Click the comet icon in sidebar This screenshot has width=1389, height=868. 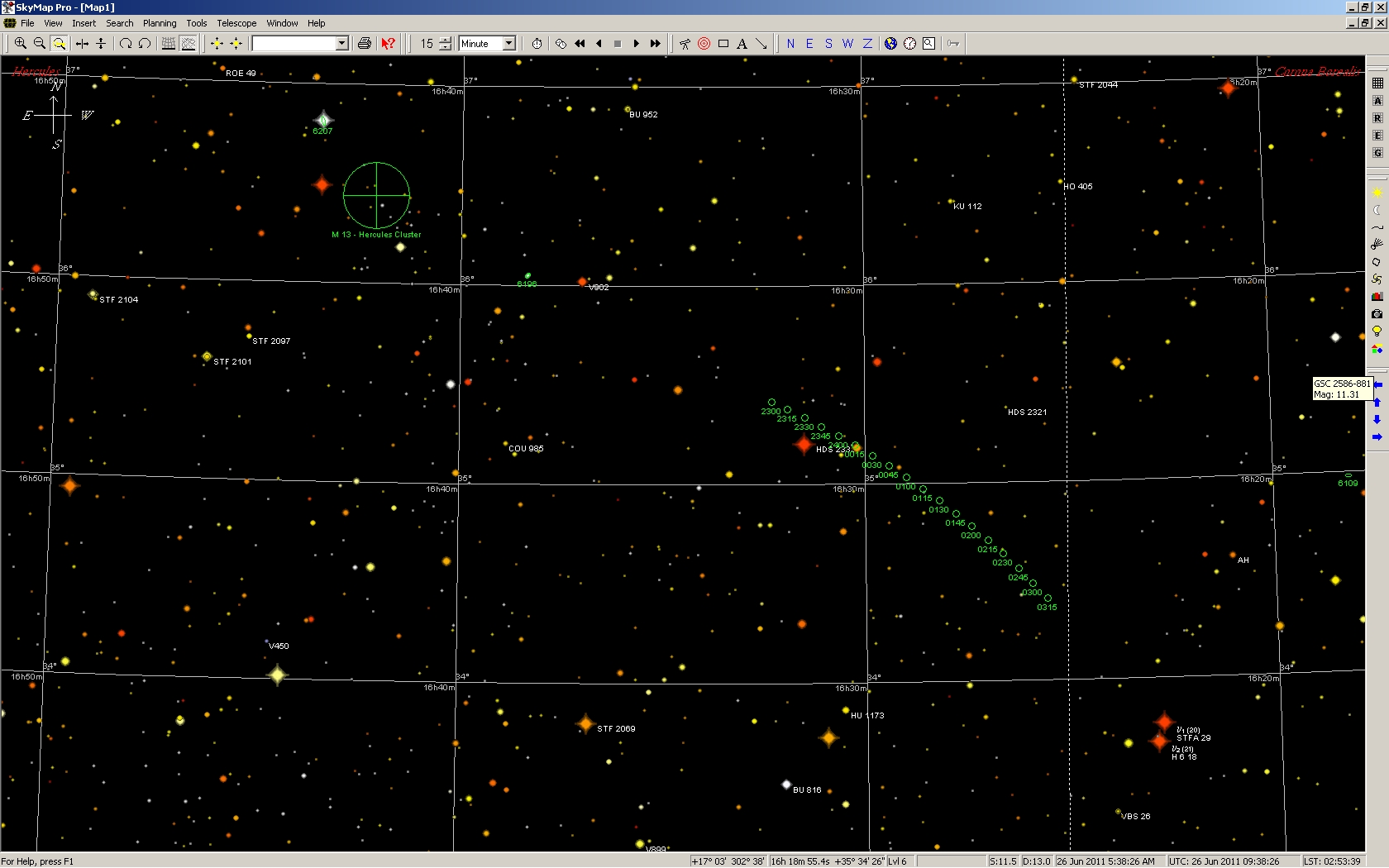1377,245
